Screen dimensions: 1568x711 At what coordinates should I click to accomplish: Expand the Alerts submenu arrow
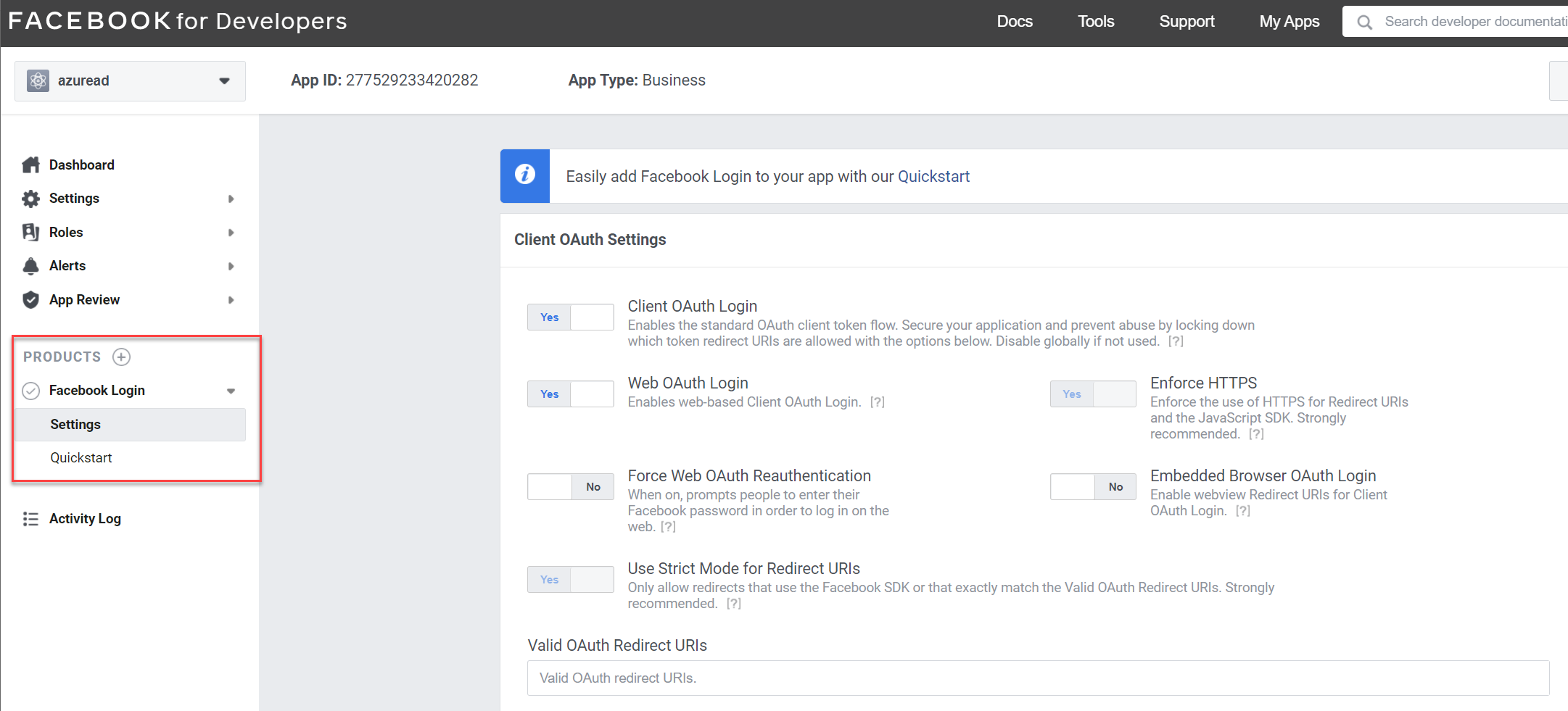(x=231, y=266)
